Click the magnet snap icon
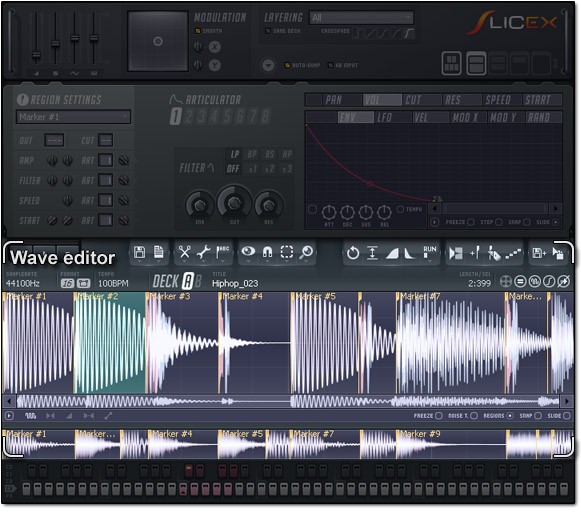This screenshot has height=513, width=581. point(267,252)
